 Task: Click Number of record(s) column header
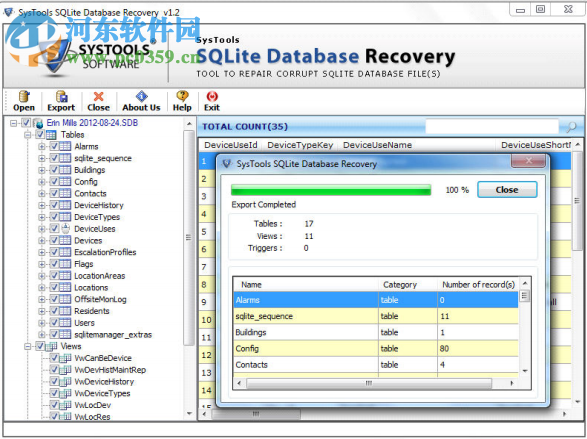[478, 284]
